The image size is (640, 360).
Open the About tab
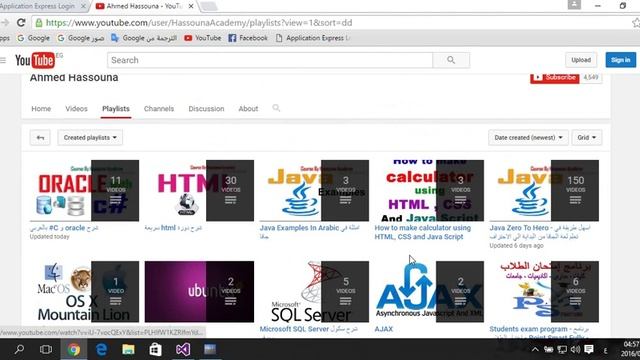pyautogui.click(x=248, y=109)
